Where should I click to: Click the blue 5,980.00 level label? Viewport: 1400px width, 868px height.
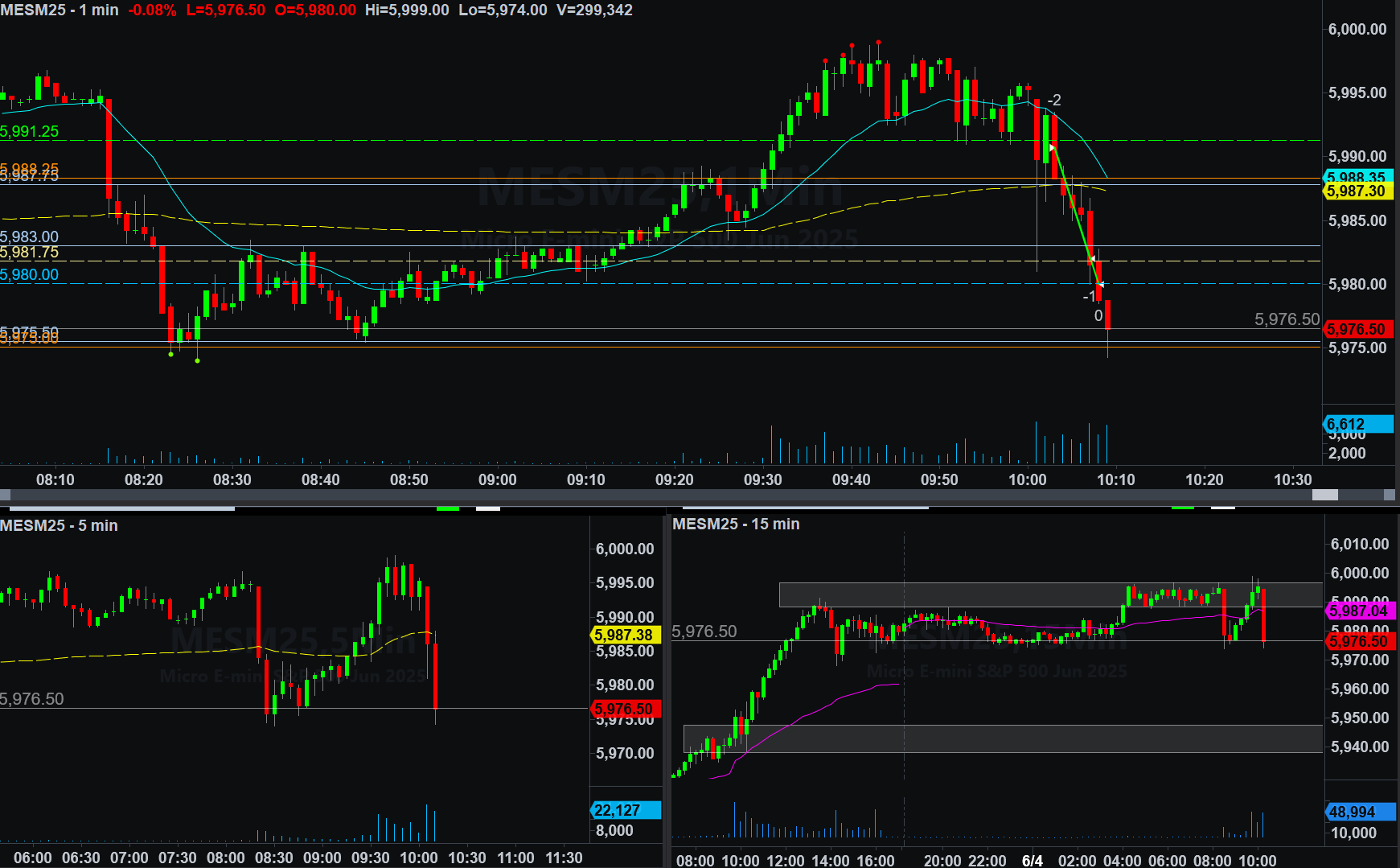30,274
